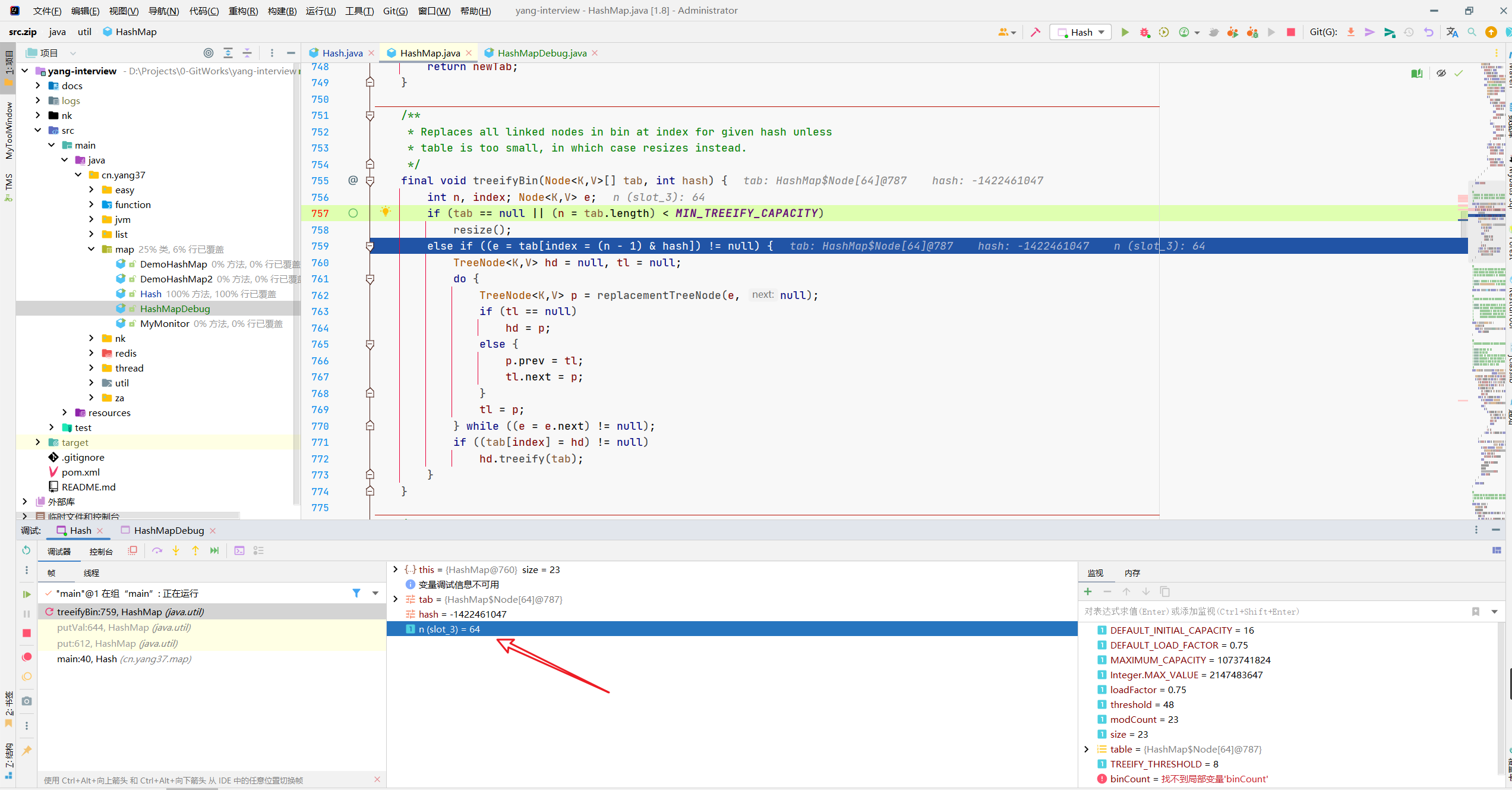Screen dimensions: 1512x790
Task: Click the Git push icon
Action: point(1389,32)
